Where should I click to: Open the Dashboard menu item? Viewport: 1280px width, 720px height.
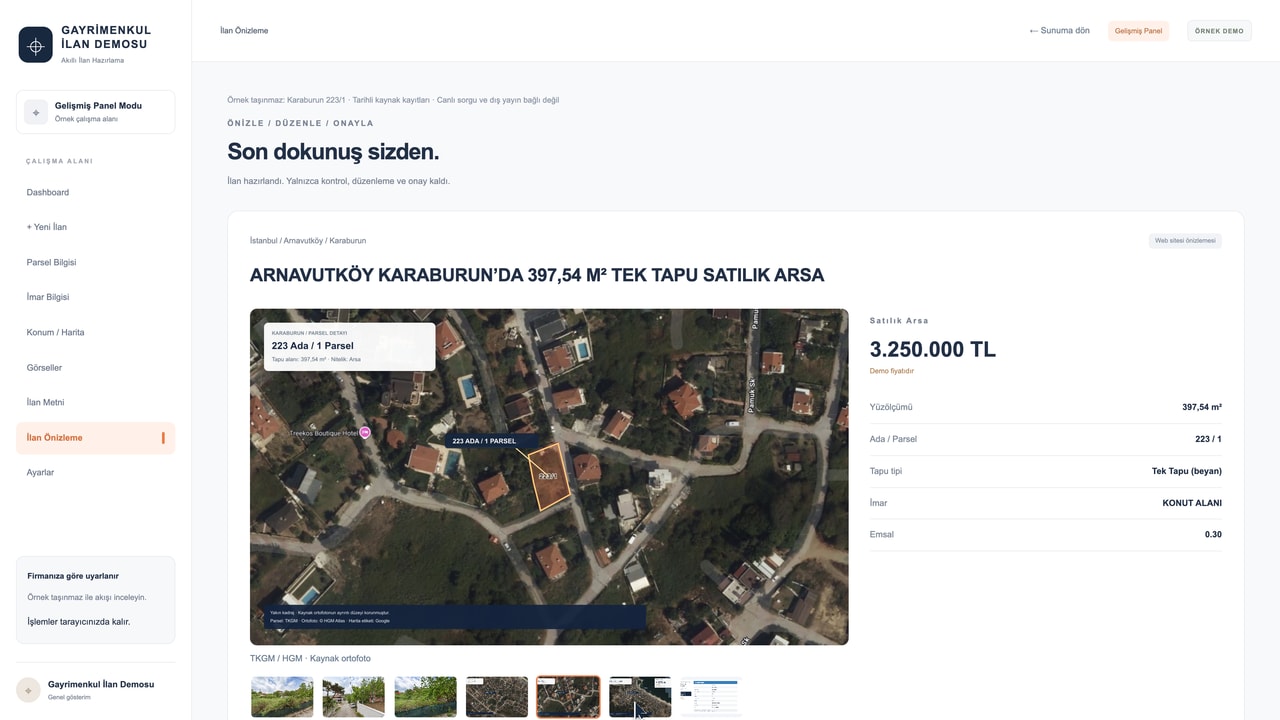click(95, 192)
